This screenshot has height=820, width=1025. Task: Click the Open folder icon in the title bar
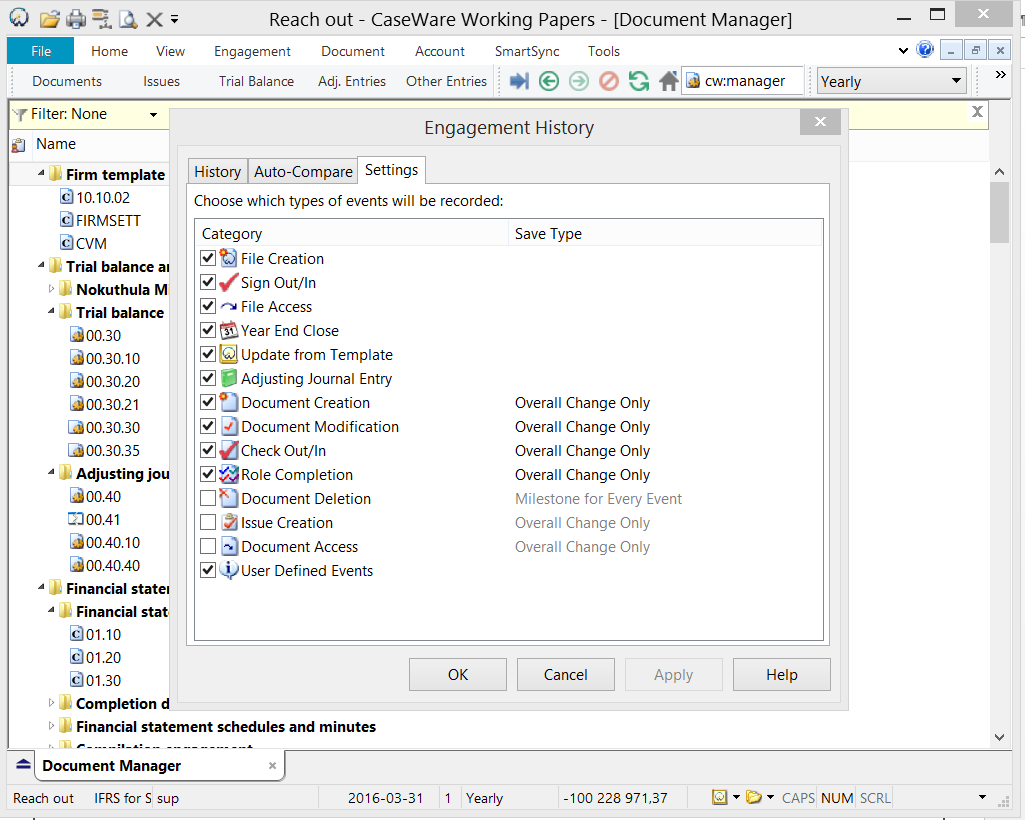pos(49,19)
